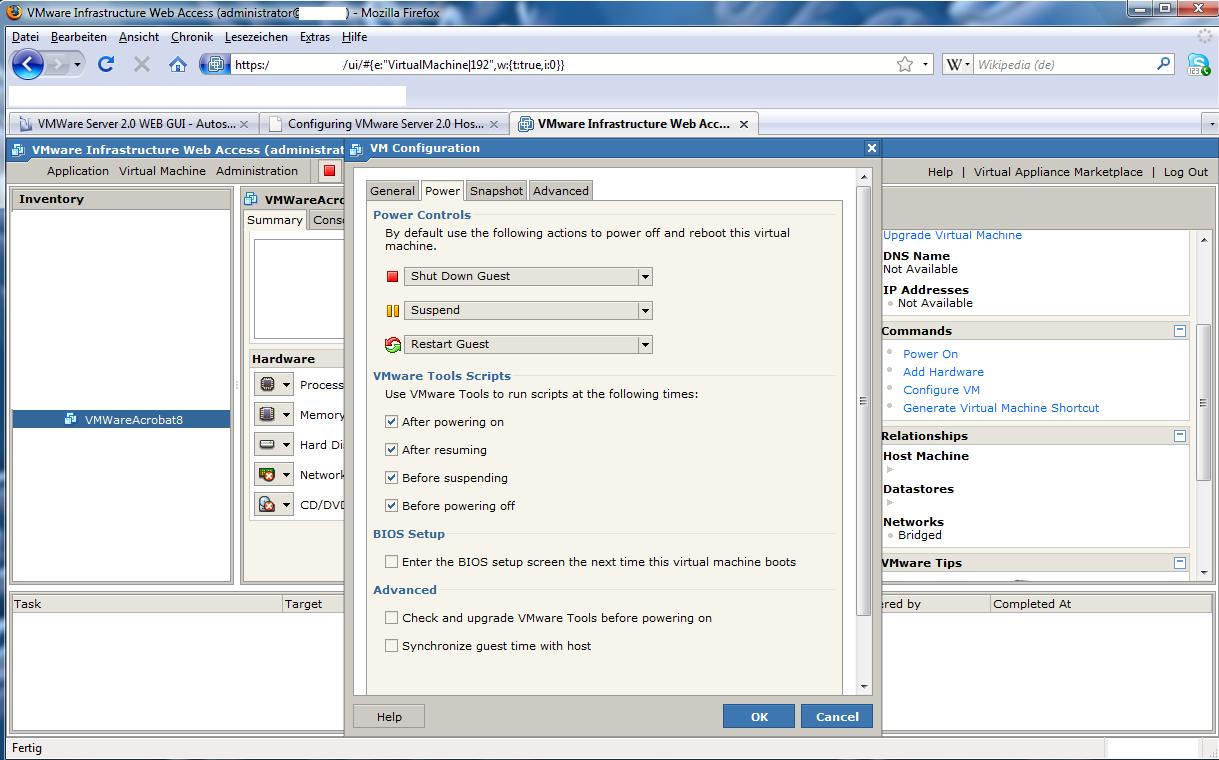Click into the Wikipedia (de) search field
Image resolution: width=1219 pixels, height=760 pixels.
(1064, 65)
